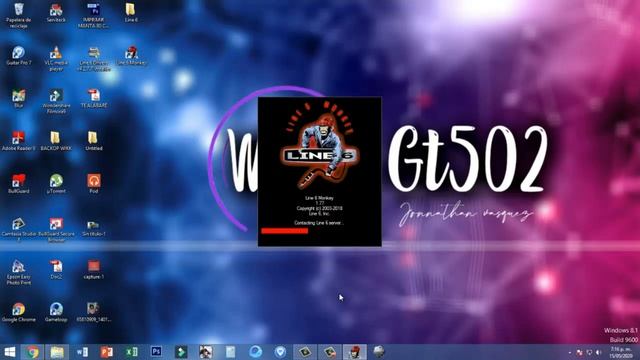
Task: Select the Doc2 PDF file on desktop
Action: pos(56,269)
